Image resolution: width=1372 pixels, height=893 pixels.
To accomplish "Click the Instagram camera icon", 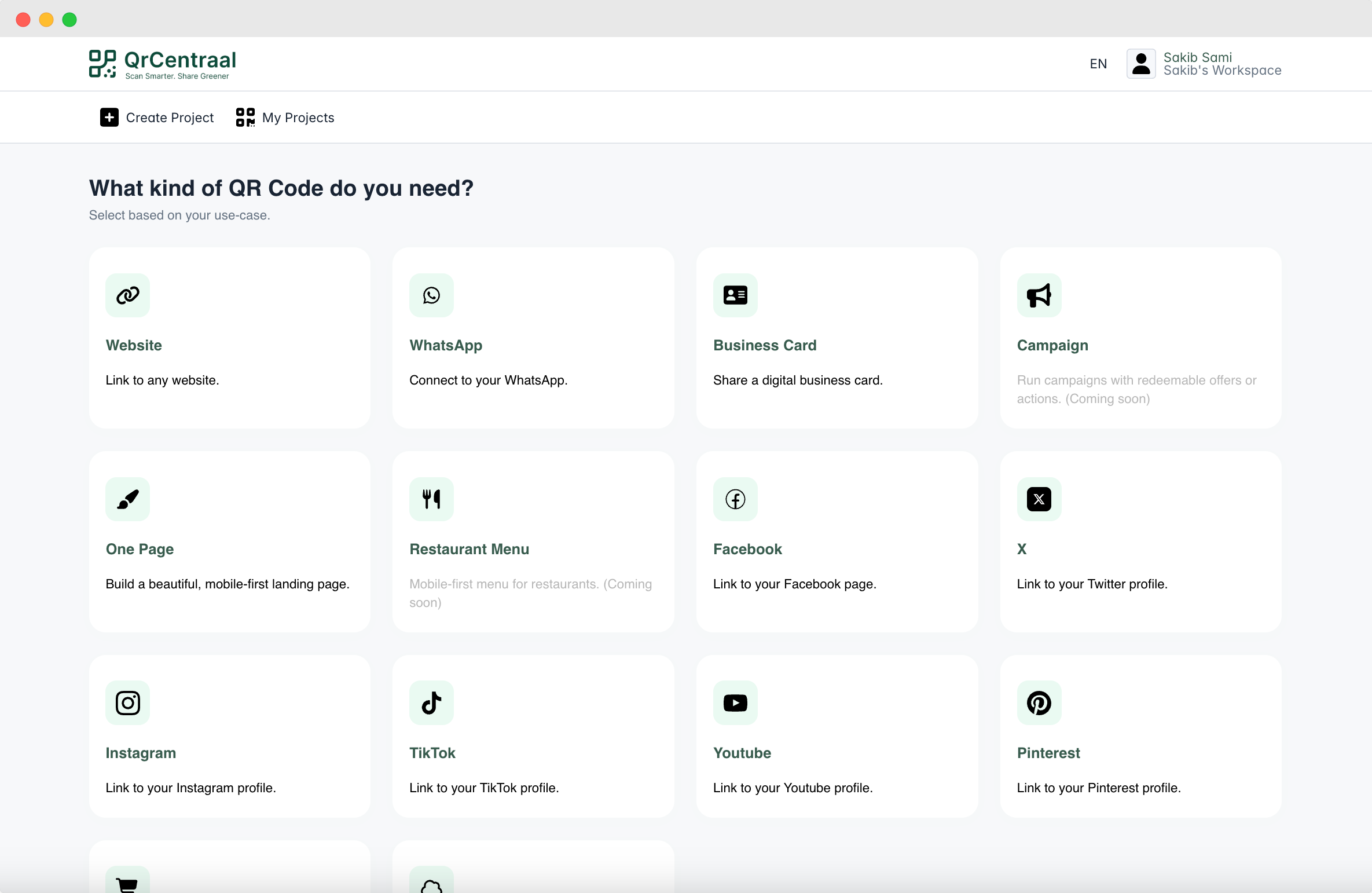I will pyautogui.click(x=127, y=703).
